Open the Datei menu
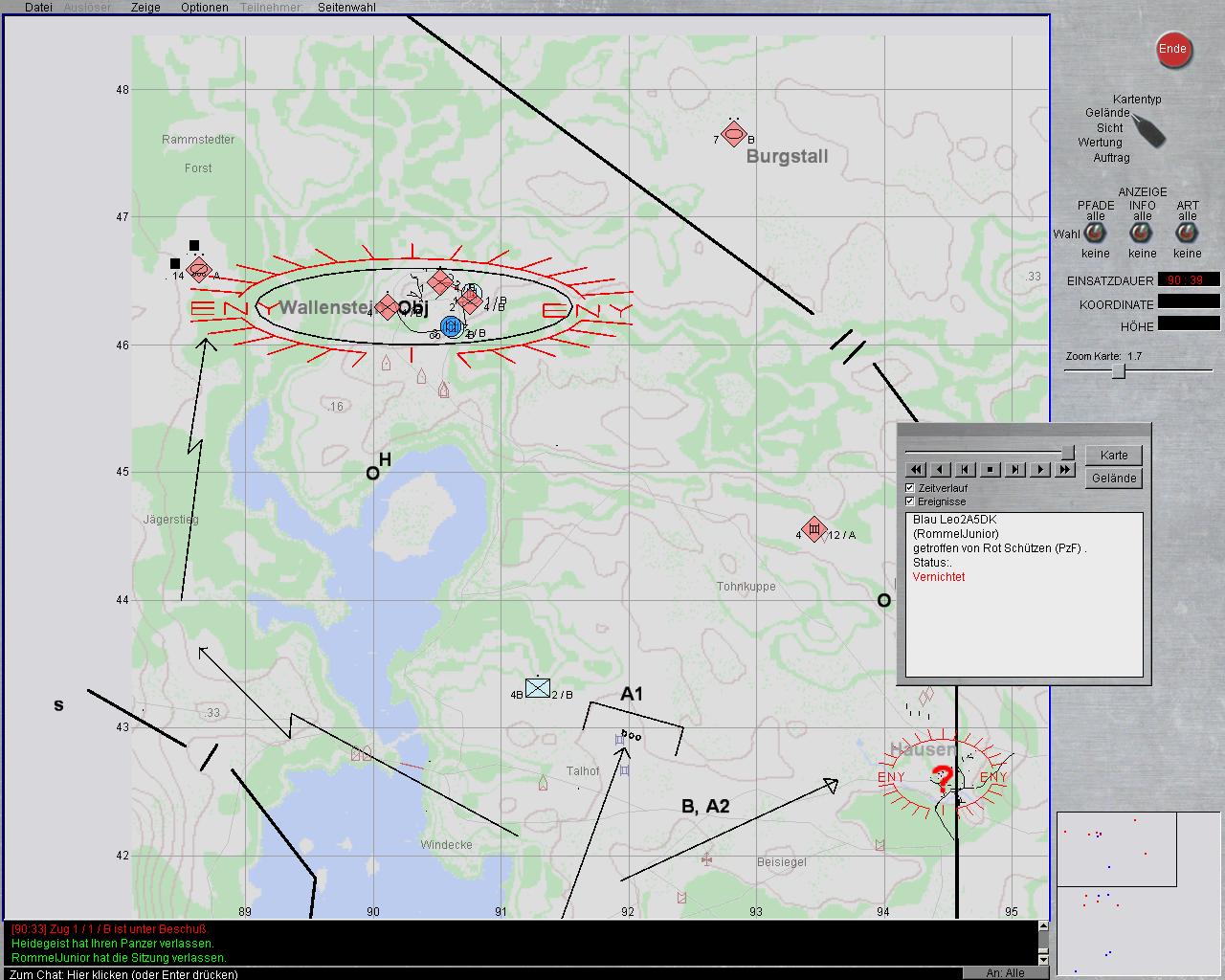 pyautogui.click(x=38, y=8)
